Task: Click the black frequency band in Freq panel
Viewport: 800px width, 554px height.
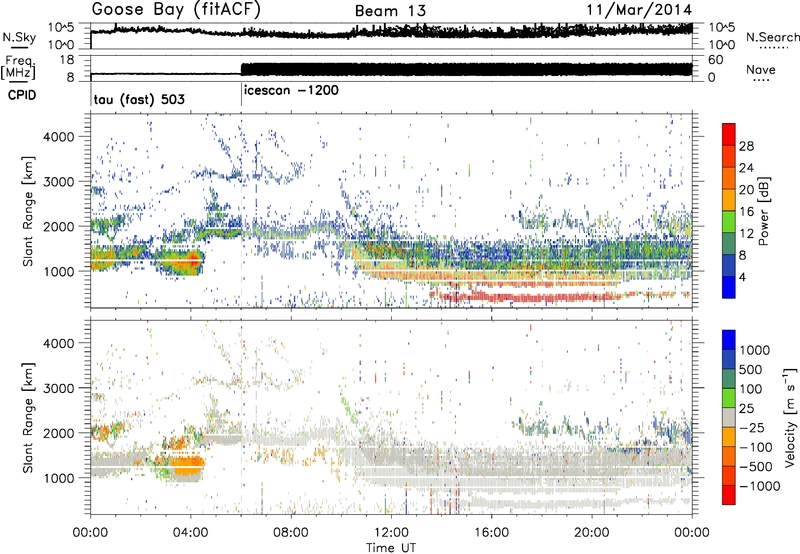Action: 466,69
